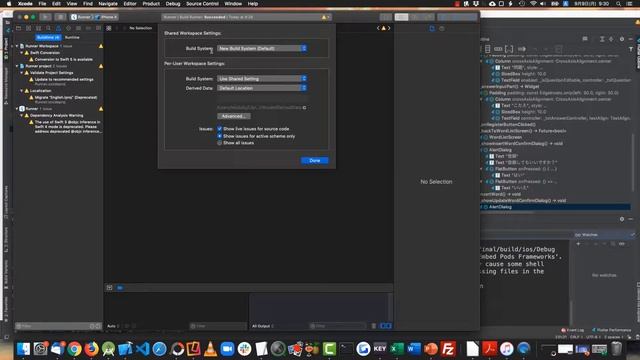This screenshot has height=360, width=640.
Task: Reveal derived data path with the arrow icon
Action: 304,108
